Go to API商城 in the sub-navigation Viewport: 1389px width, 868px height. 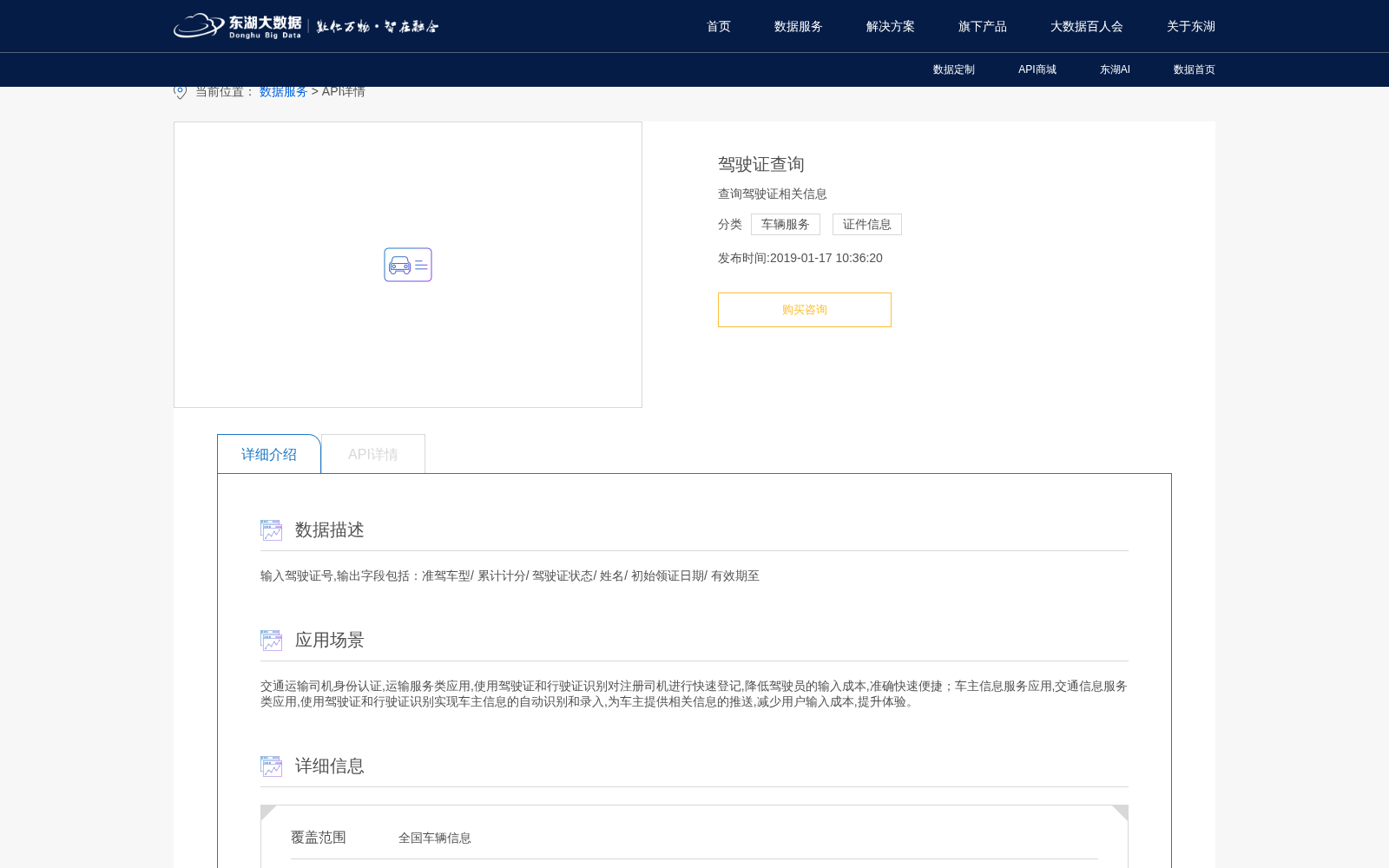pyautogui.click(x=1037, y=69)
